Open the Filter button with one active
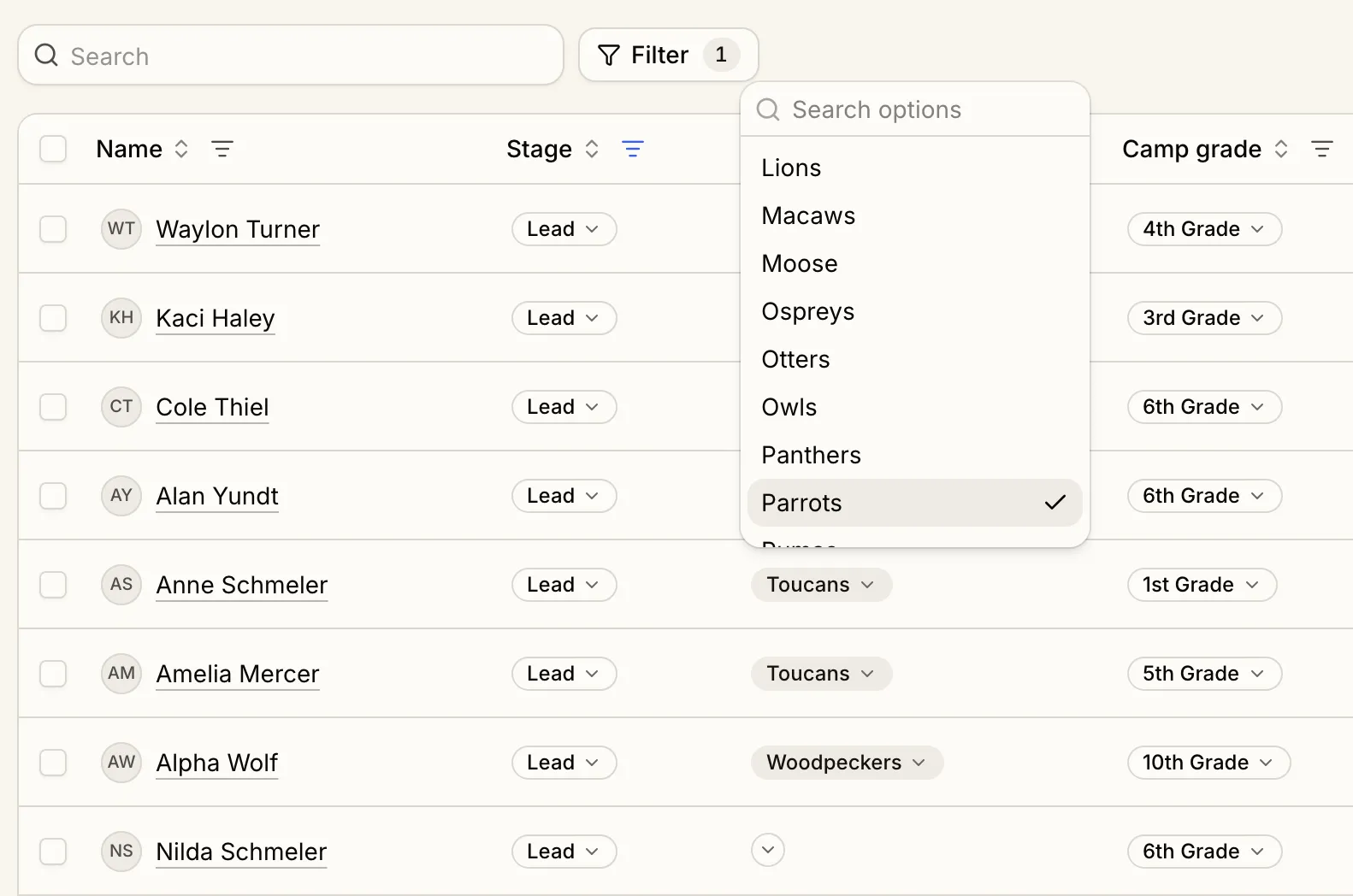 click(x=668, y=55)
